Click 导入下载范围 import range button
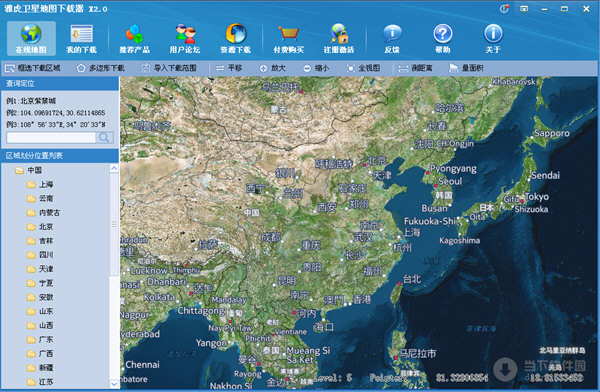The height and width of the screenshot is (392, 600). (169, 68)
